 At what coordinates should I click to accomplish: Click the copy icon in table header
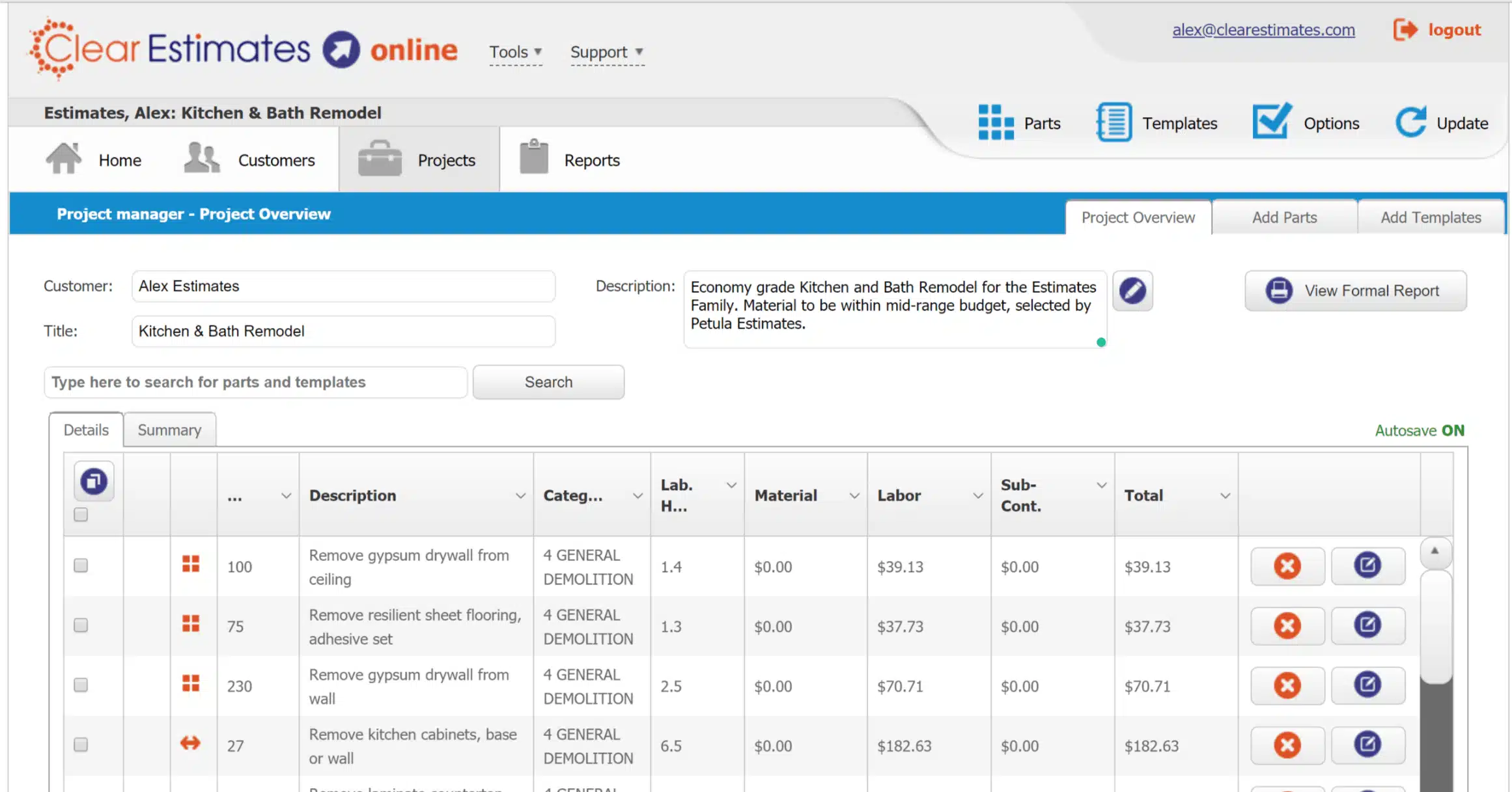pos(94,482)
